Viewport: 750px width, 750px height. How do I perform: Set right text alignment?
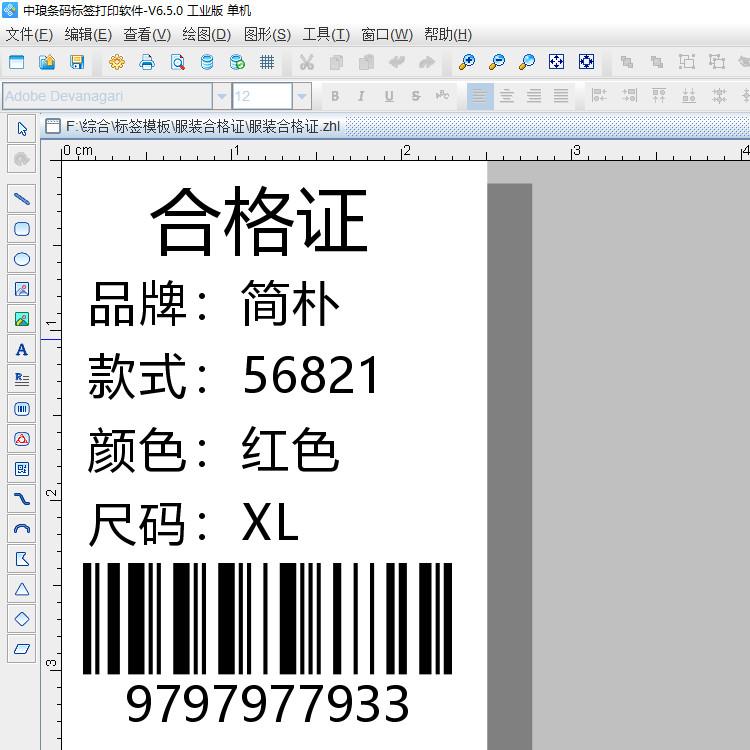[x=534, y=96]
